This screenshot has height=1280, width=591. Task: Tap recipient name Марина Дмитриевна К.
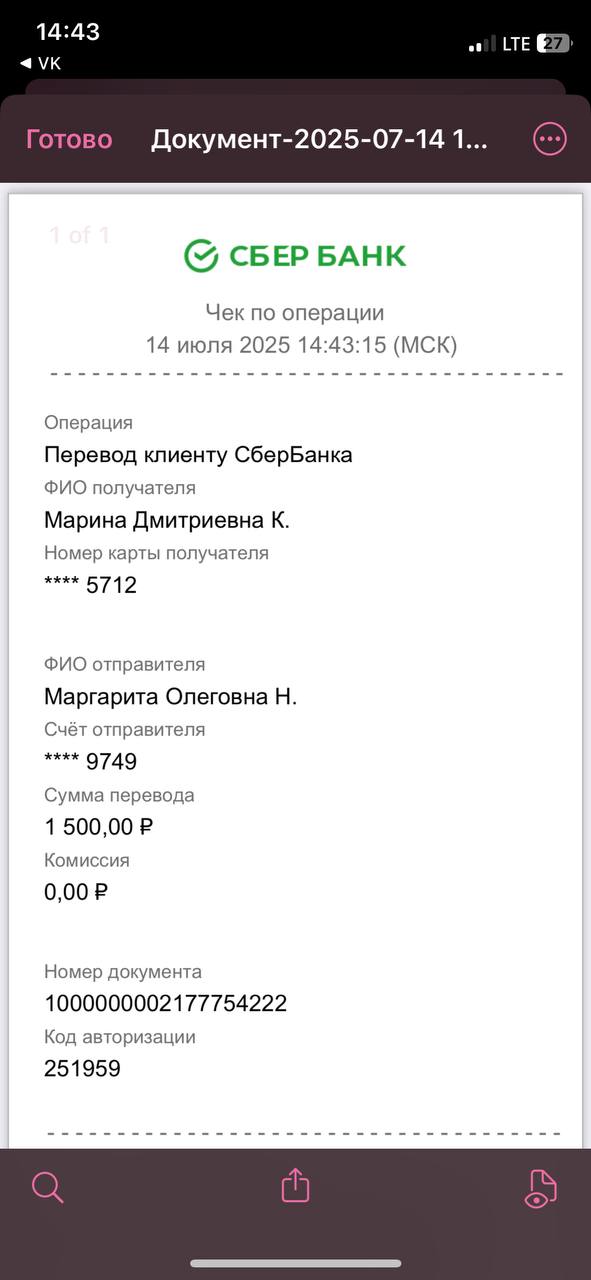coord(167,520)
